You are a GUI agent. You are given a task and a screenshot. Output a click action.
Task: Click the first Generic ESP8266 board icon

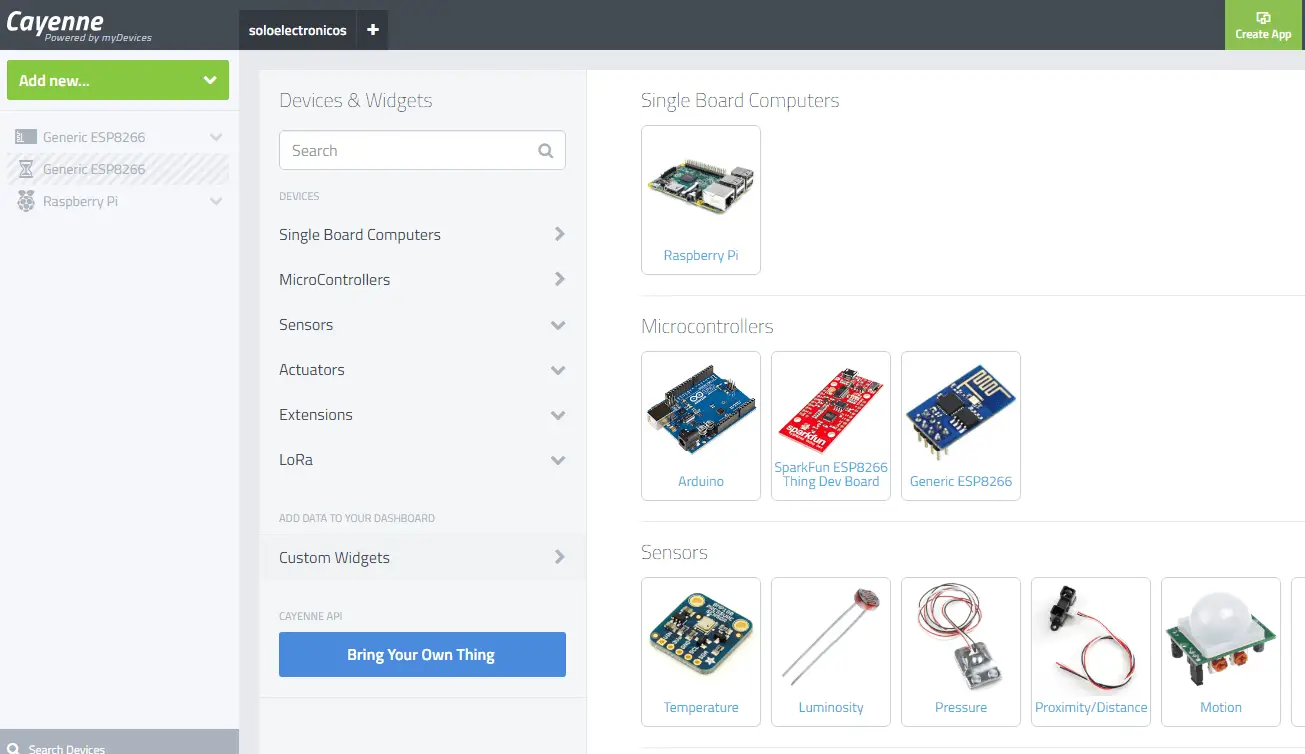26,137
